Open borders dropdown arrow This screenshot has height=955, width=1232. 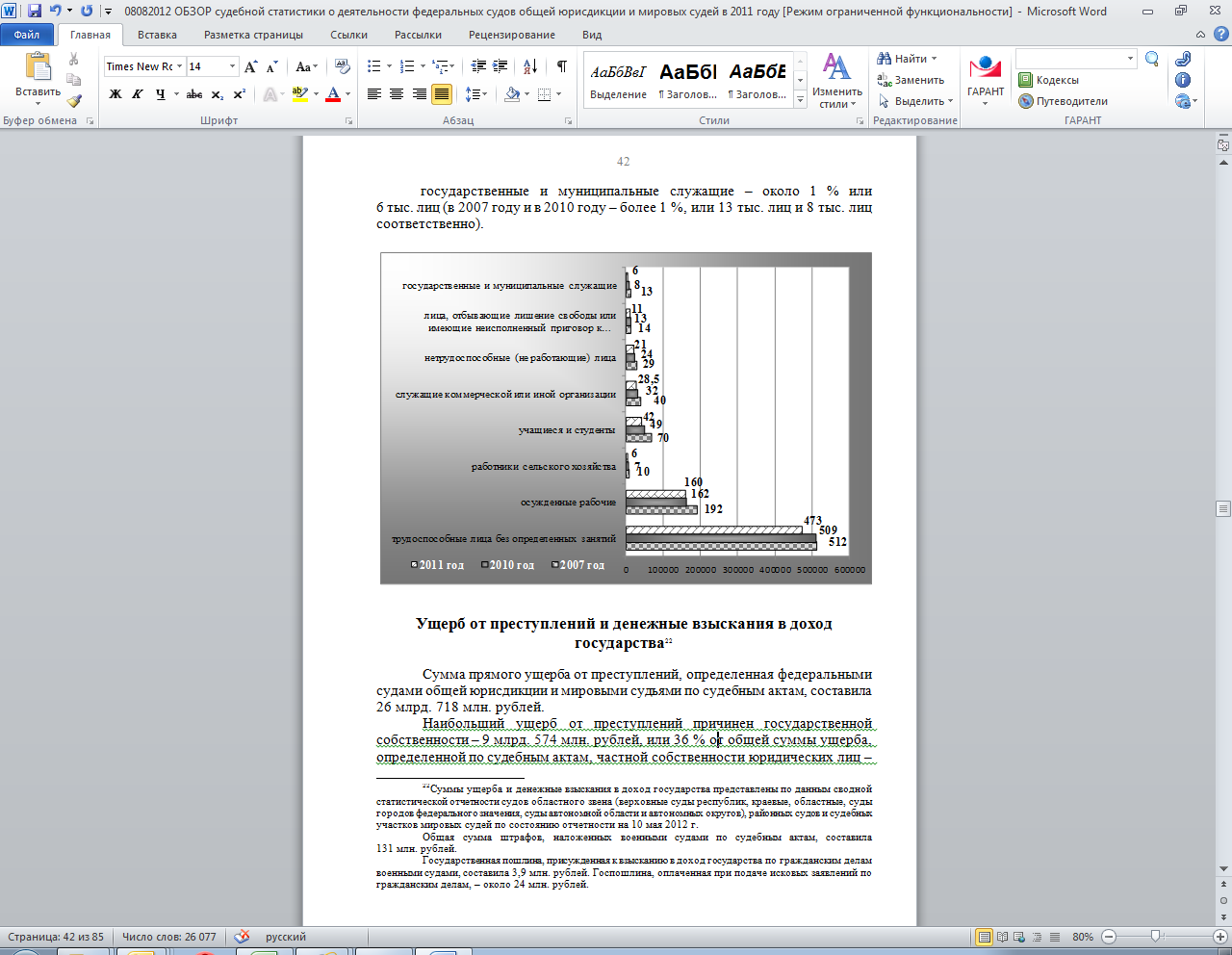tap(559, 94)
